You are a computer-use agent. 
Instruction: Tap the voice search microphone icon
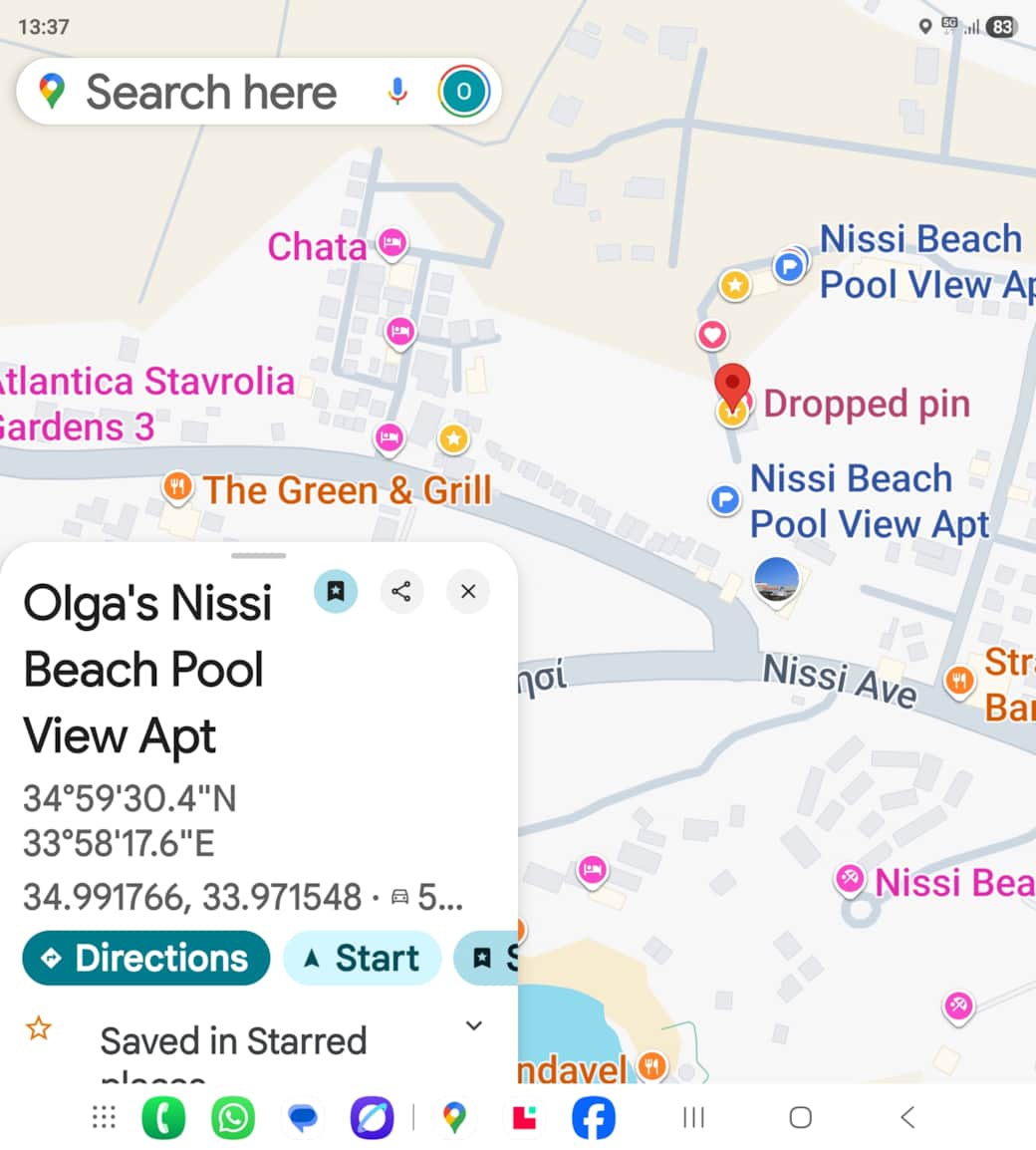(x=397, y=93)
